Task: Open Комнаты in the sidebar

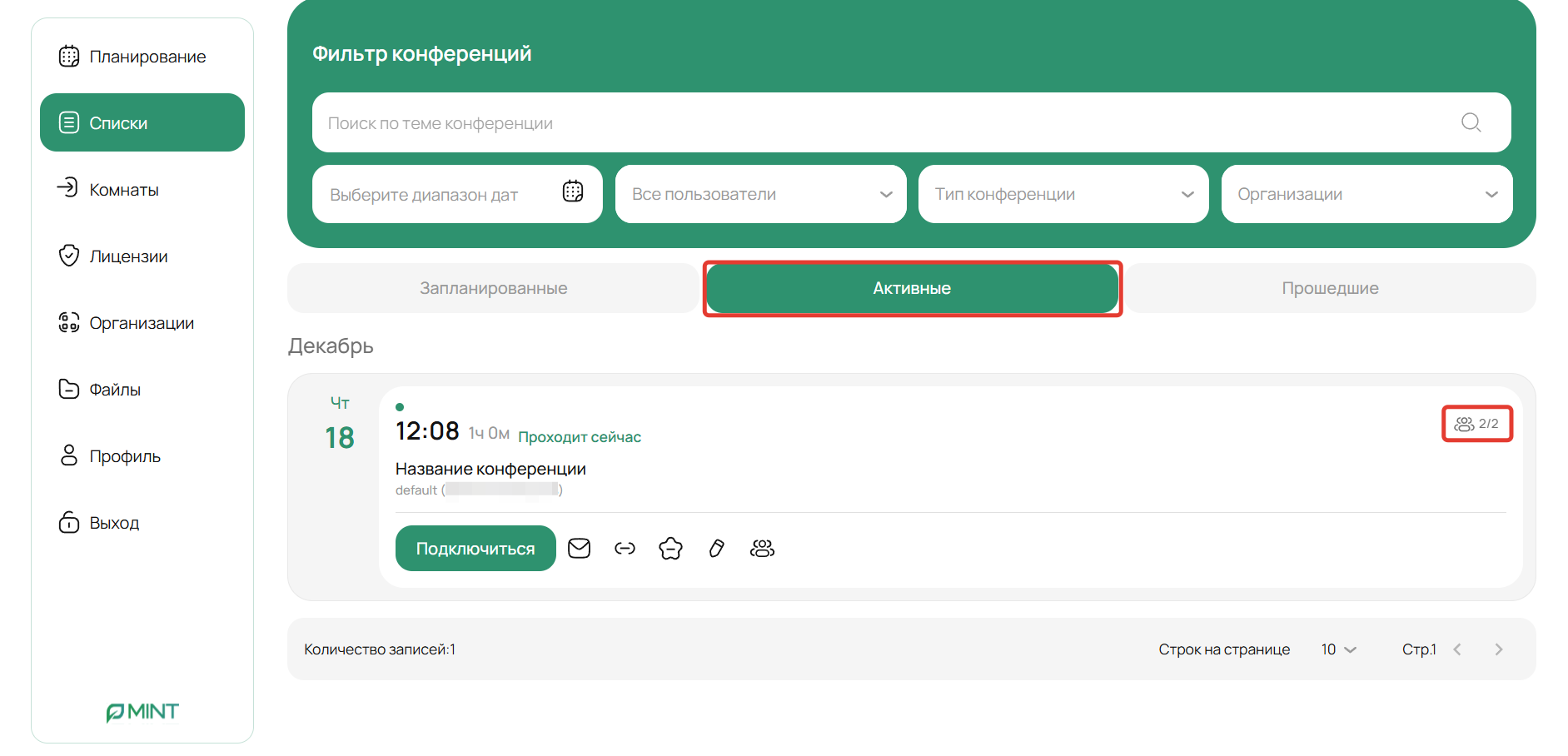Action: [x=124, y=190]
